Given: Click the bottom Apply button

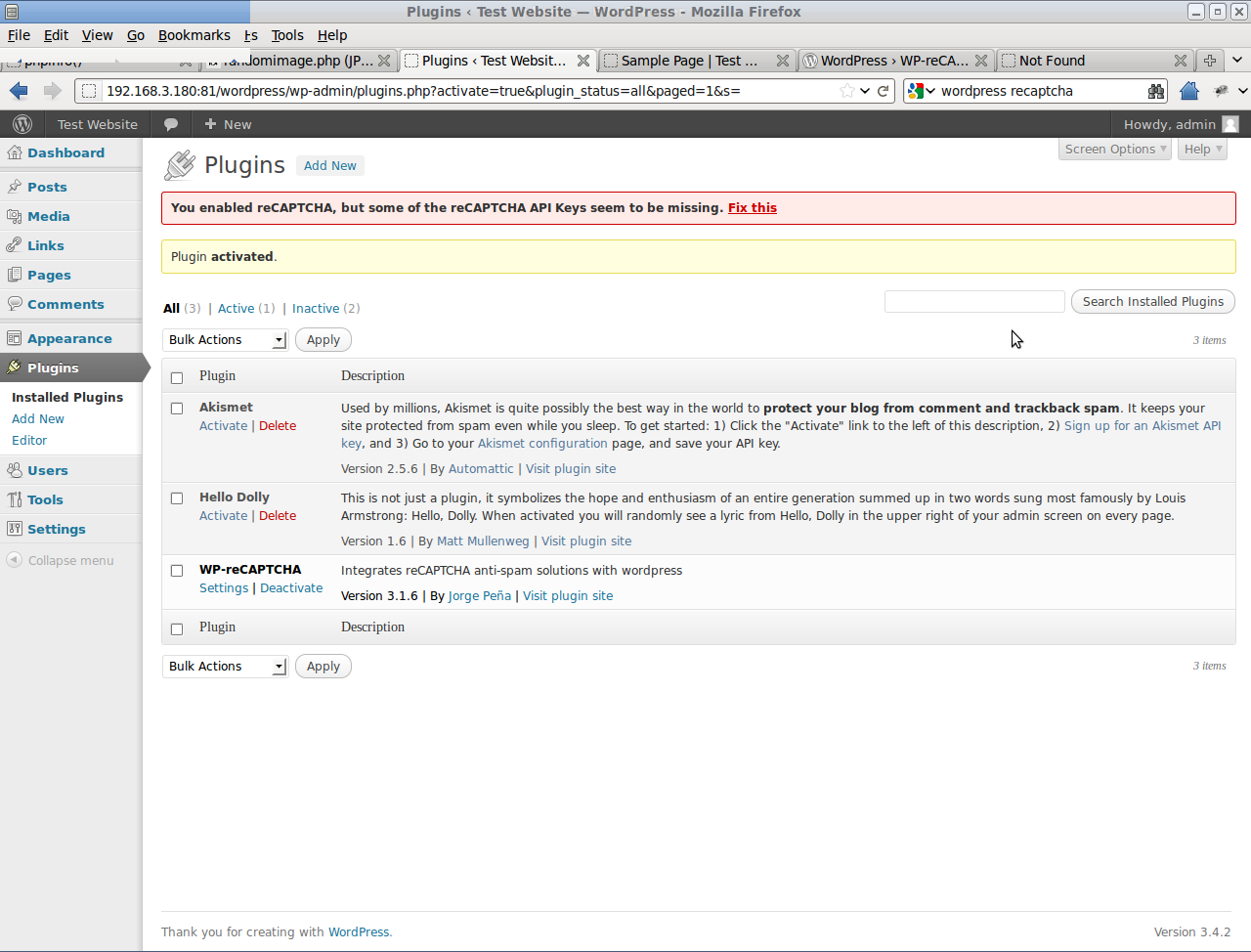Looking at the screenshot, I should click(x=324, y=667).
